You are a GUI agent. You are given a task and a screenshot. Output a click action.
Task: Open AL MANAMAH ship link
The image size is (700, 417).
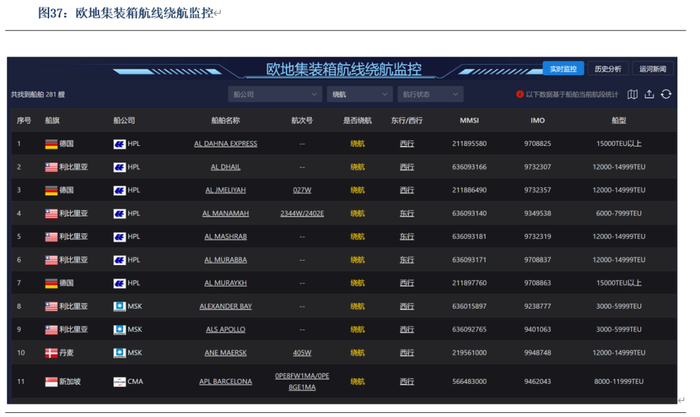(225, 213)
